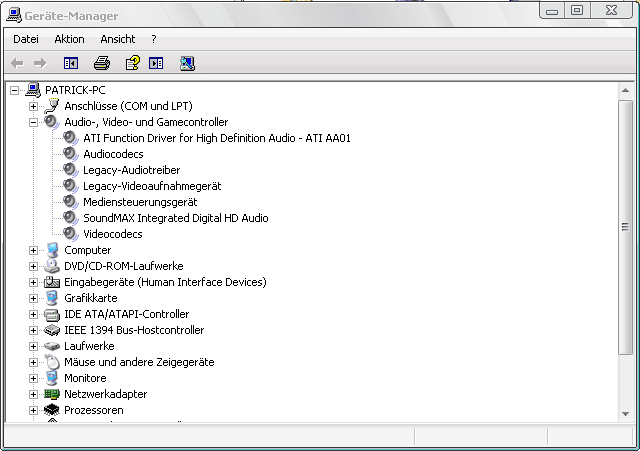640x451 pixels.
Task: Open the Datei menu
Action: click(x=26, y=39)
